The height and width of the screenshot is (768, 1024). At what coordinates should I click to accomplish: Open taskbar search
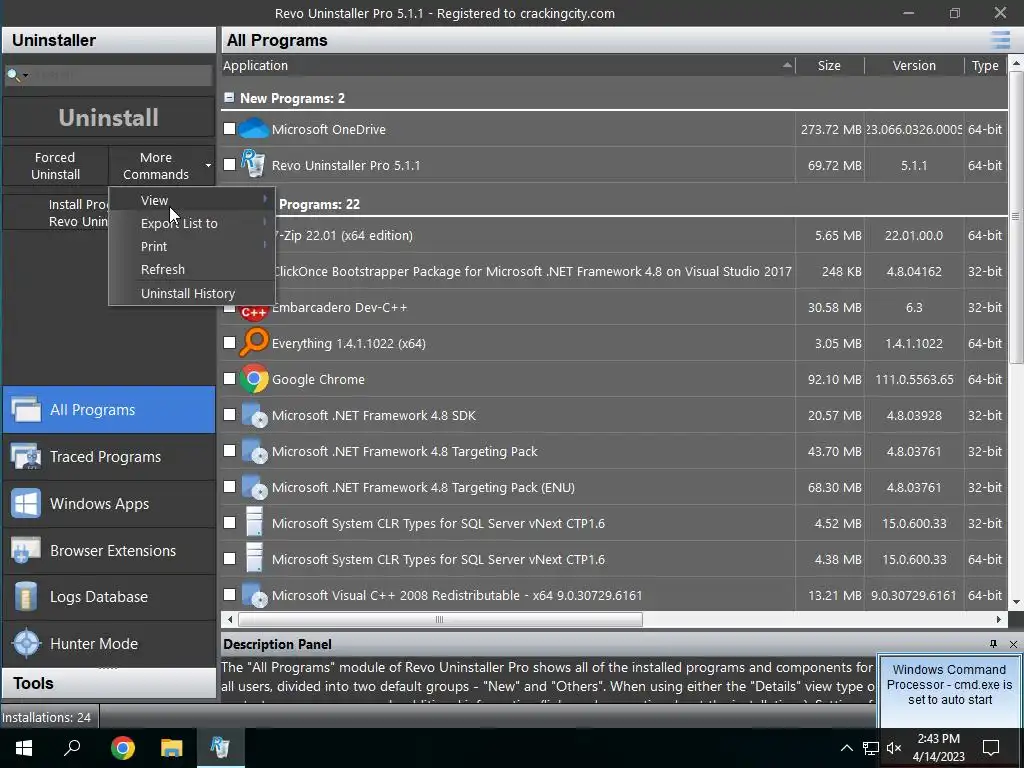pyautogui.click(x=72, y=748)
